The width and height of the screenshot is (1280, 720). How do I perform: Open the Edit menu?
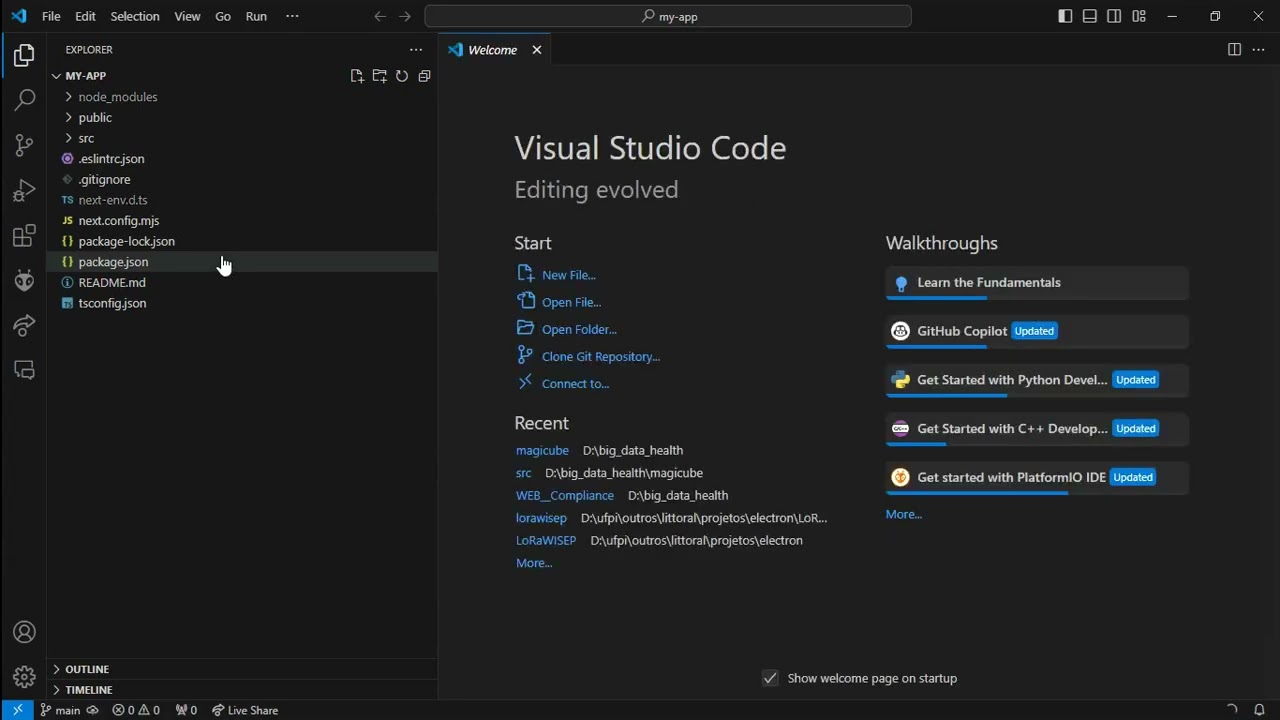[x=85, y=16]
